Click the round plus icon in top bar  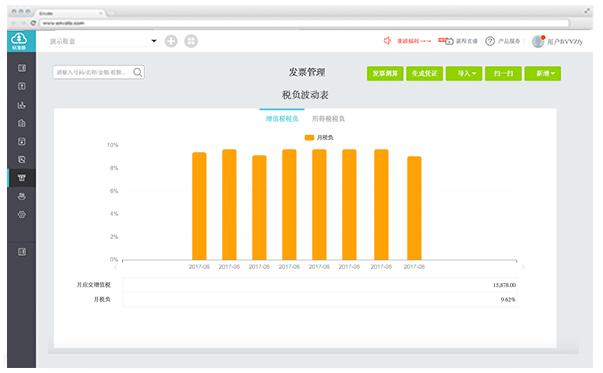(171, 41)
